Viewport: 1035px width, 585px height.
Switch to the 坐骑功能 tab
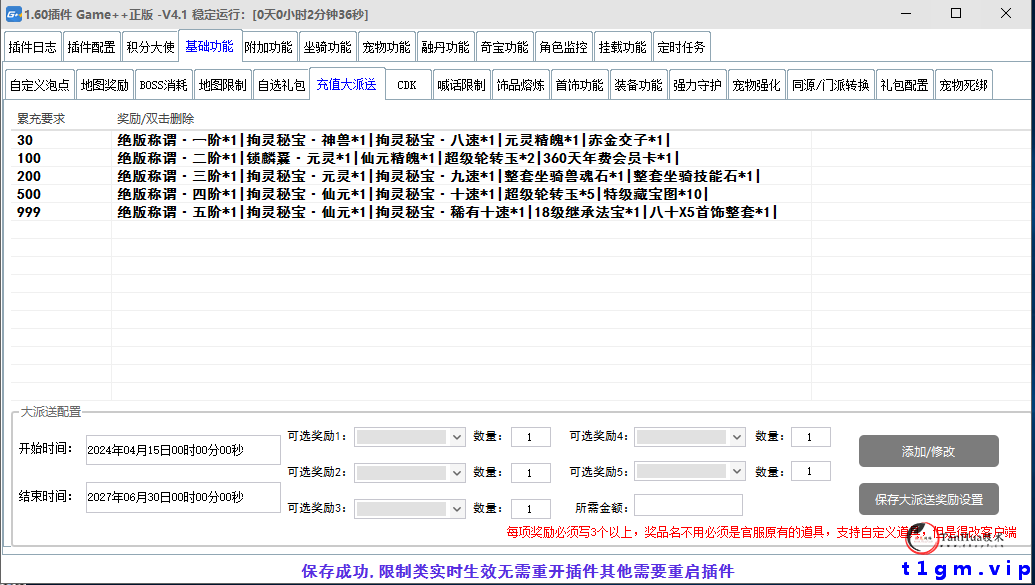[328, 45]
